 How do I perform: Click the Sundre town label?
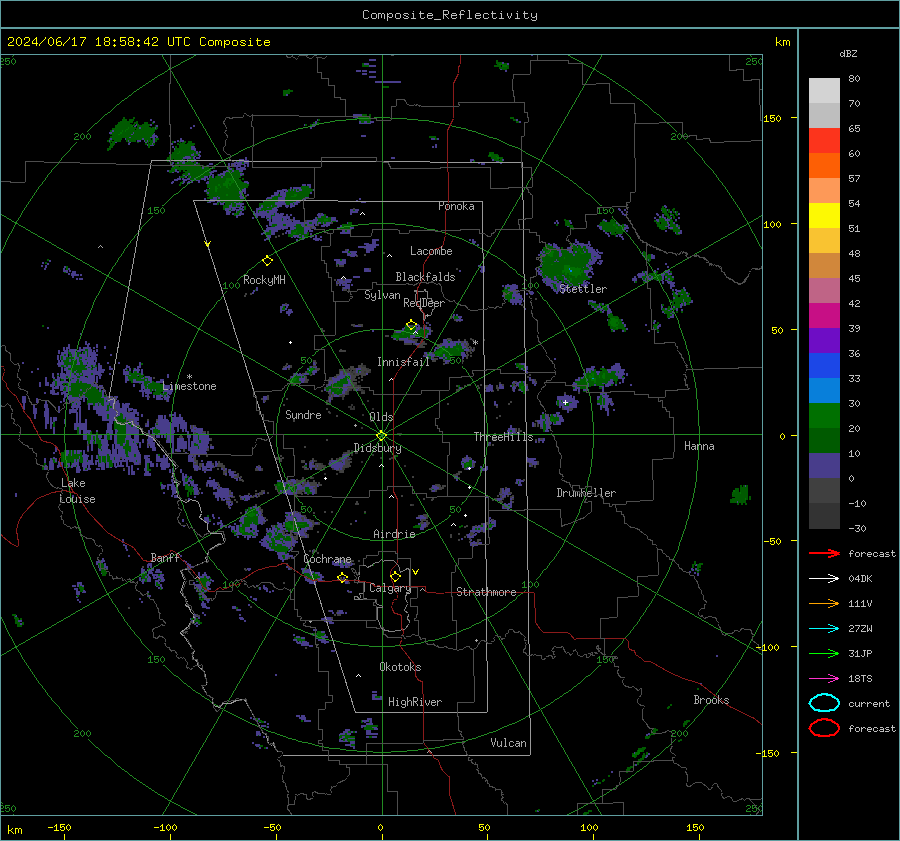pyautogui.click(x=303, y=415)
